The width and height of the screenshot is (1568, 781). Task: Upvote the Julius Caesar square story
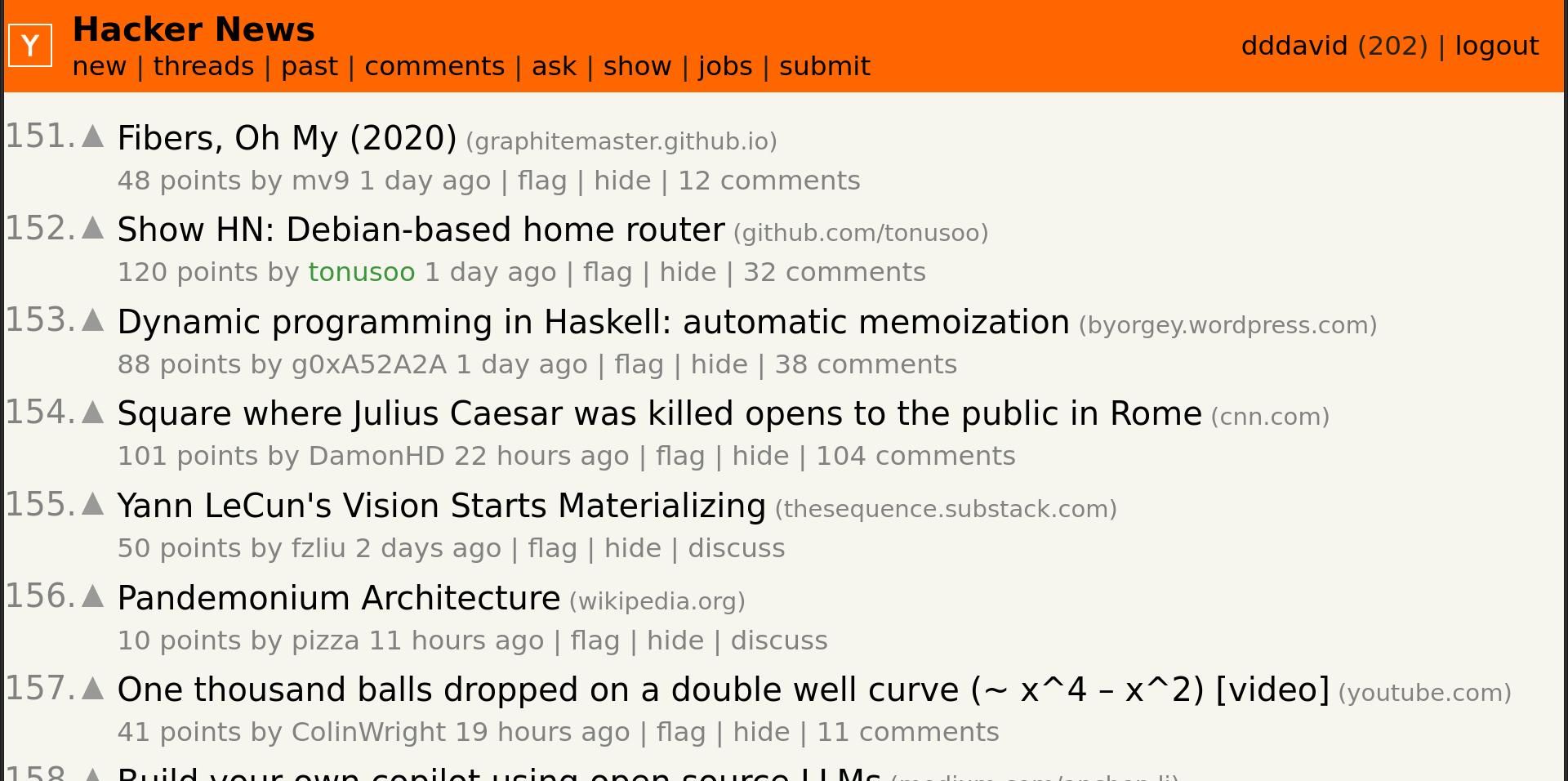coord(93,413)
